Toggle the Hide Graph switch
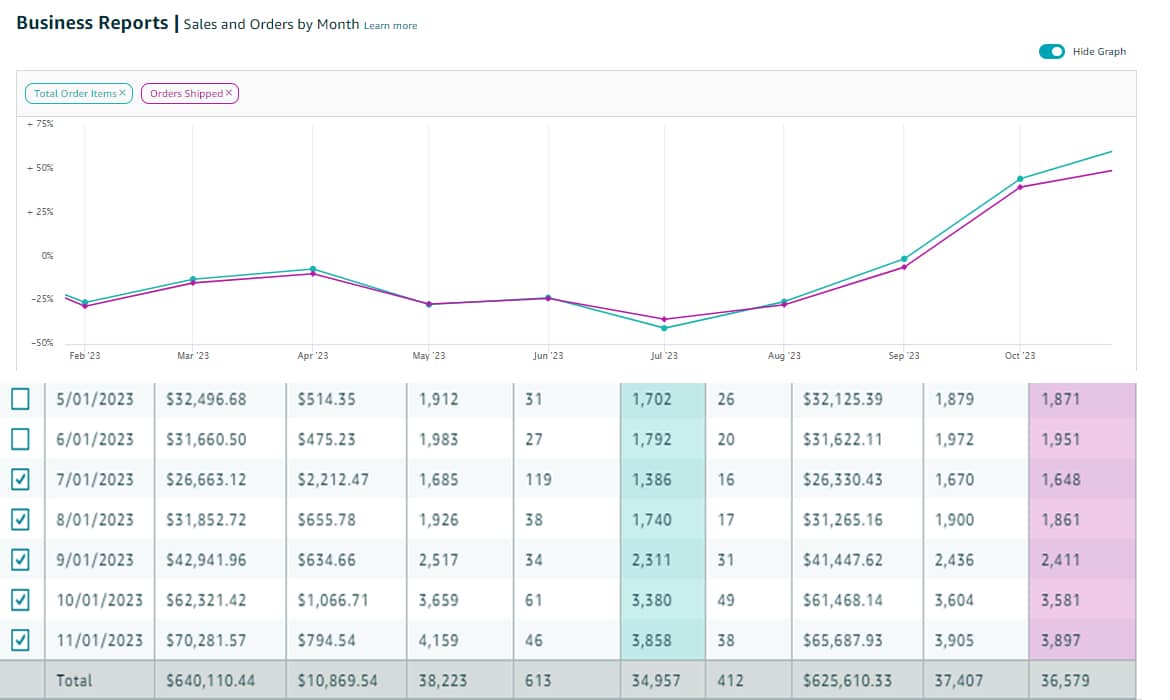 click(1051, 52)
